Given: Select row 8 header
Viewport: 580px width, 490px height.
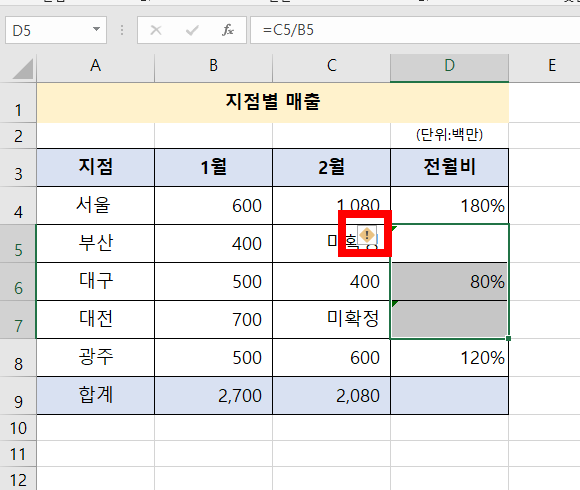Looking at the screenshot, I should (18, 358).
